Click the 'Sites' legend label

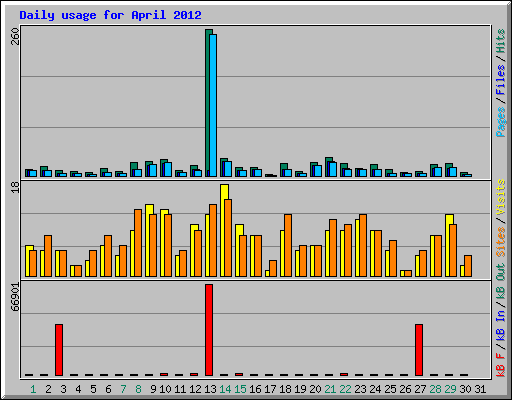500,242
